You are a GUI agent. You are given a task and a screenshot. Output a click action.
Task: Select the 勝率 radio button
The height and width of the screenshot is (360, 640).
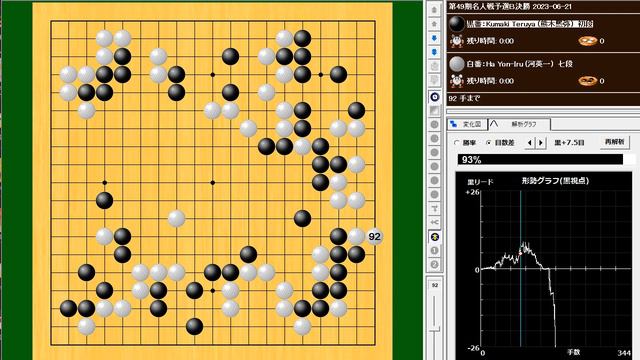click(x=457, y=143)
